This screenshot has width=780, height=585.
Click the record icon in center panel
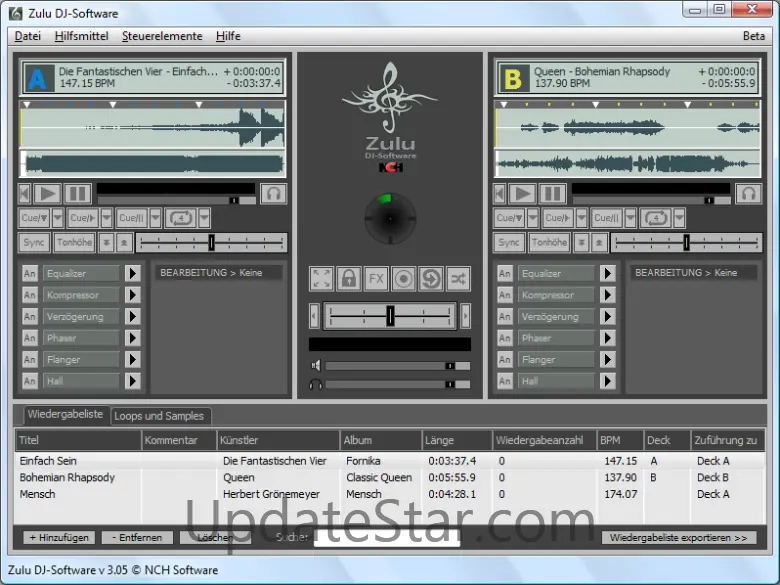pos(403,279)
